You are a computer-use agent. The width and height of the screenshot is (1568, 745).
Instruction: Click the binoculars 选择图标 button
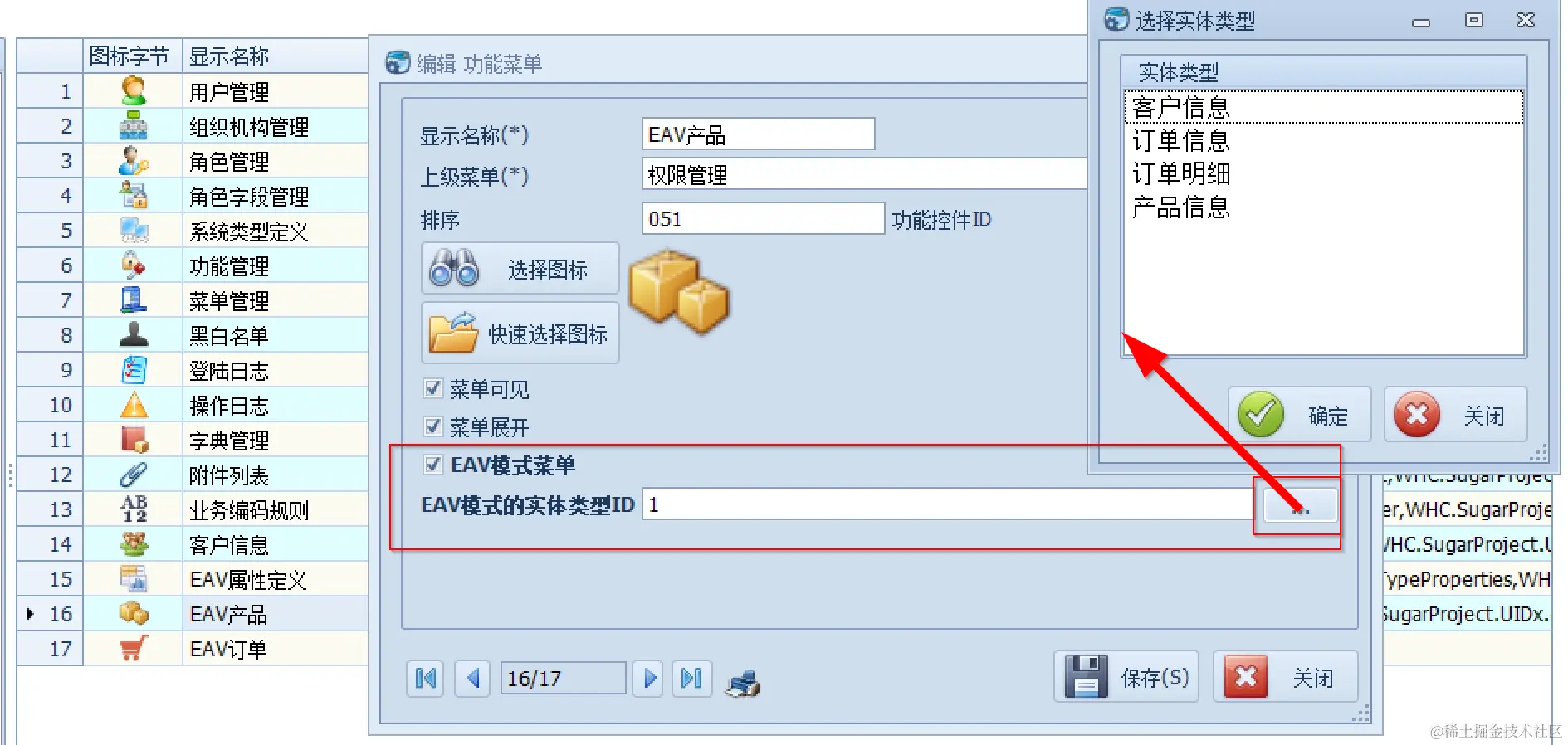[x=520, y=268]
